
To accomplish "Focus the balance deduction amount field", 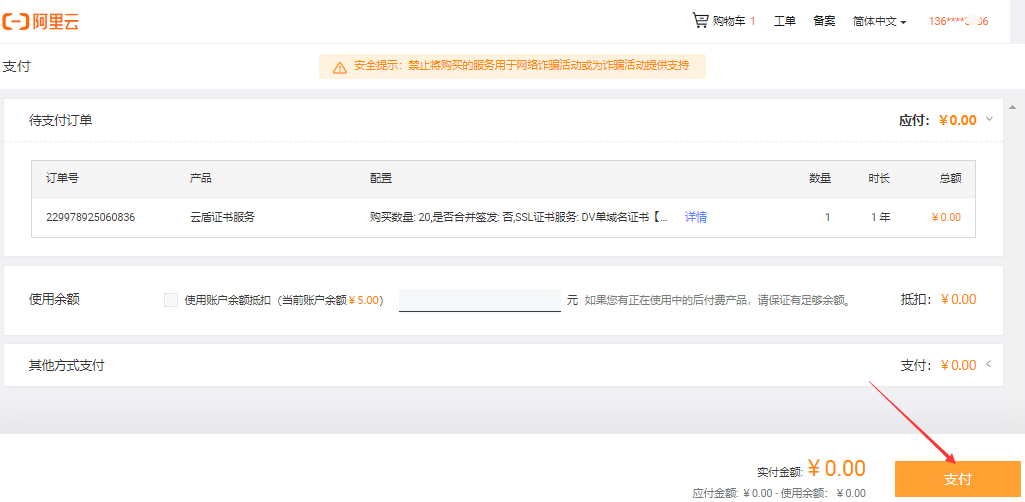I will tap(480, 300).
